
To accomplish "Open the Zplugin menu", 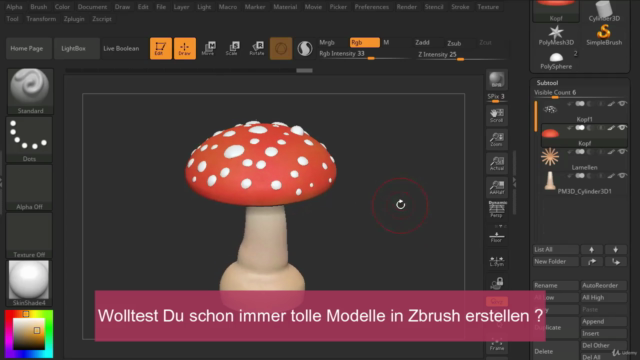I will click(74, 19).
